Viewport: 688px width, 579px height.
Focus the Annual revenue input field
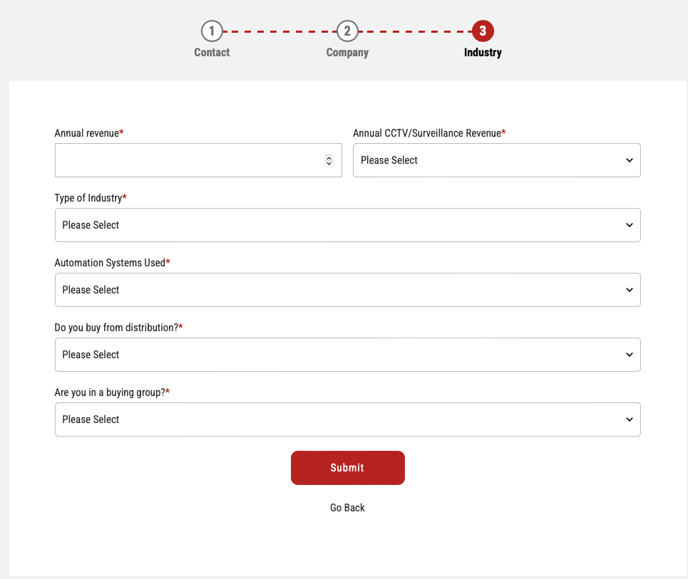click(x=188, y=160)
